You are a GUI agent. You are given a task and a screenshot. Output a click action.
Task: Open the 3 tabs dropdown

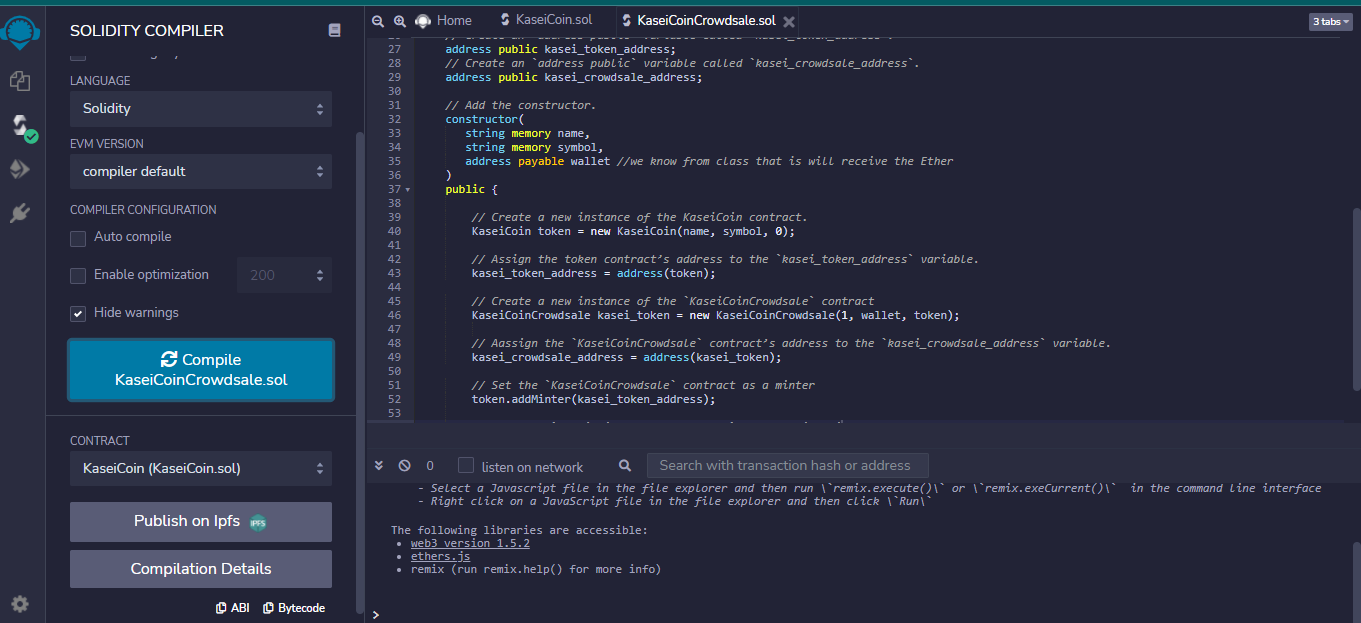point(1331,21)
